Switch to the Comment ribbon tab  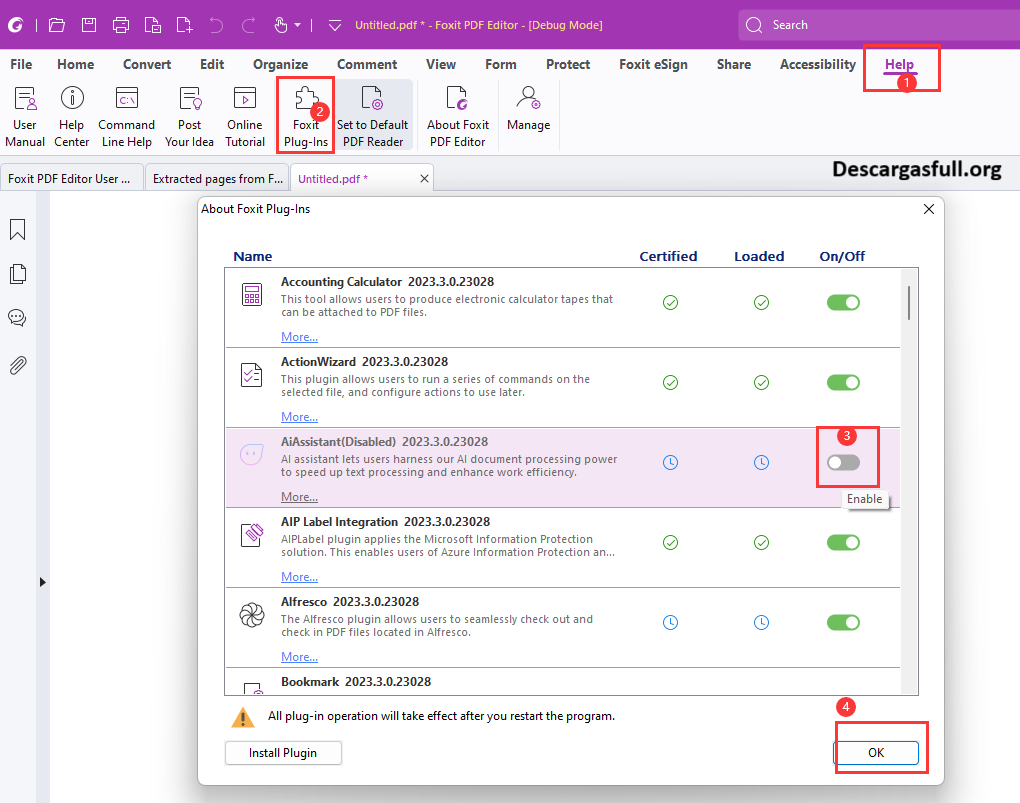pos(367,64)
